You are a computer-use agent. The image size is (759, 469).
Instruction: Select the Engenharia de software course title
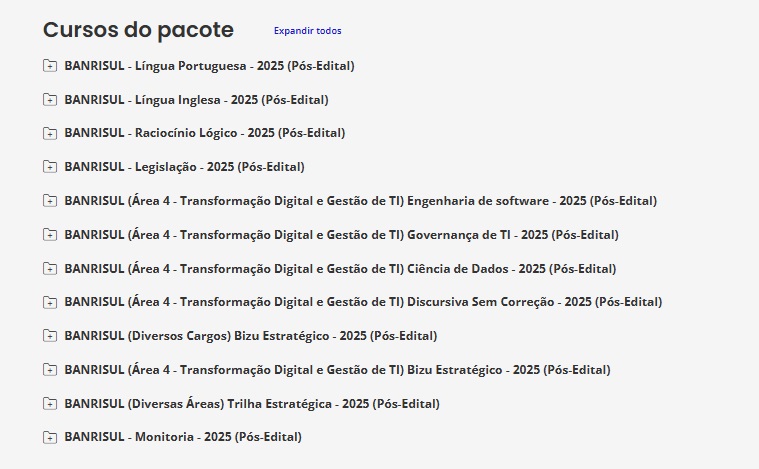coord(361,201)
